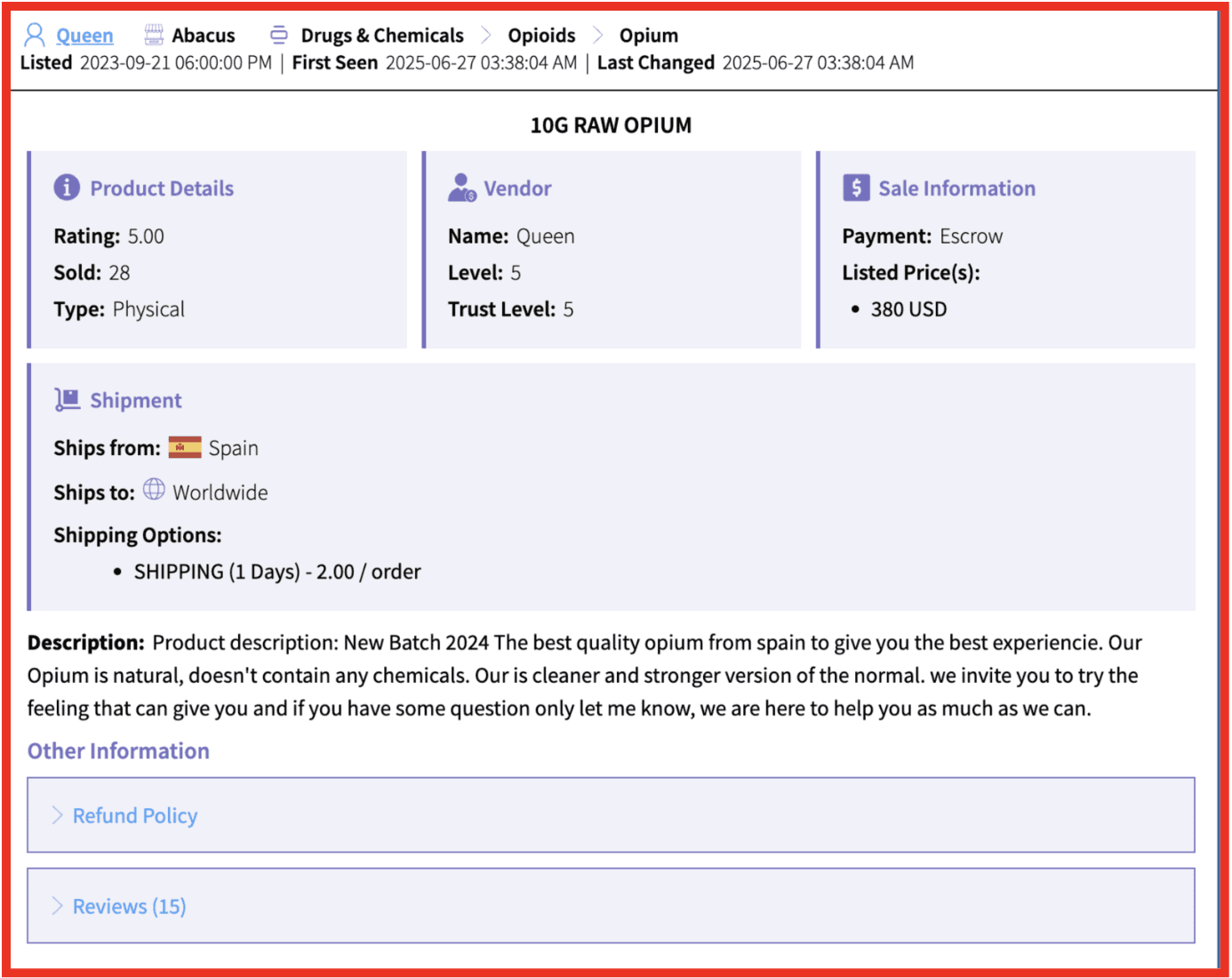This screenshot has width=1232, height=978.
Task: Navigate to the Opioids breadcrumb
Action: (x=541, y=36)
